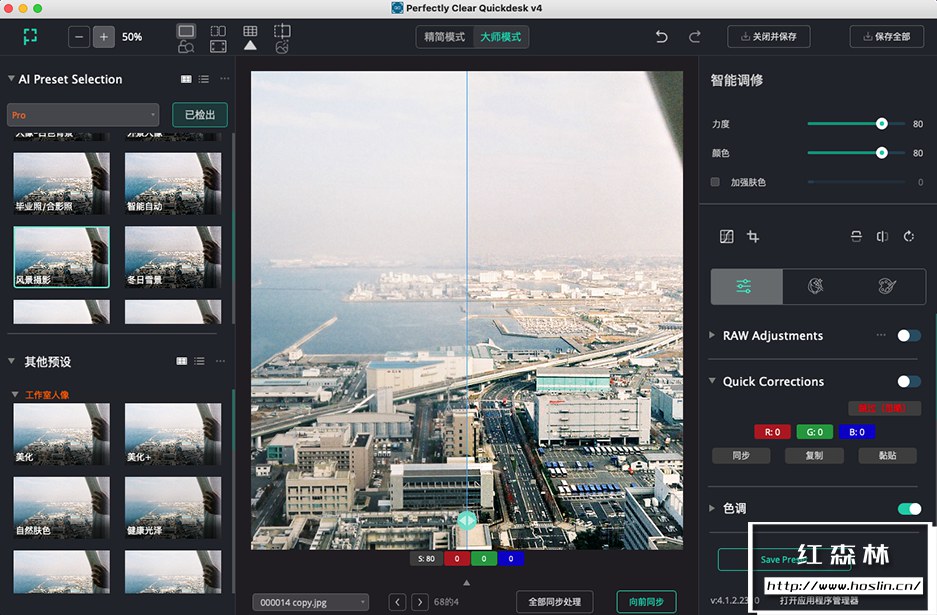Click the 全部同步处理 button

point(553,602)
